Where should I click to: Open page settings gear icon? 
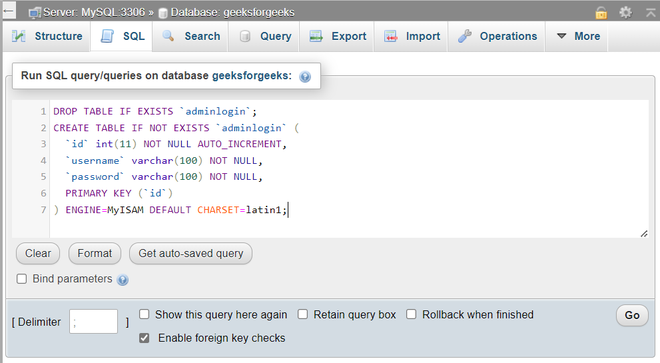pyautogui.click(x=625, y=12)
